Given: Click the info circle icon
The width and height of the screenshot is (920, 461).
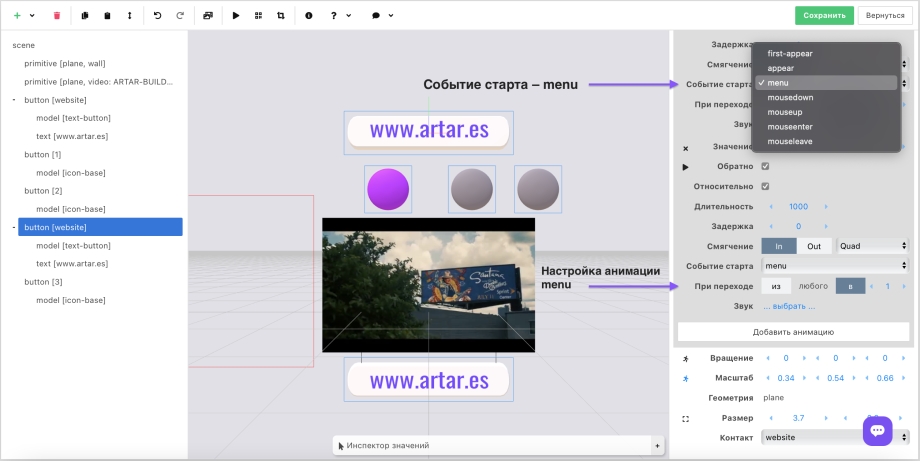Looking at the screenshot, I should [308, 16].
